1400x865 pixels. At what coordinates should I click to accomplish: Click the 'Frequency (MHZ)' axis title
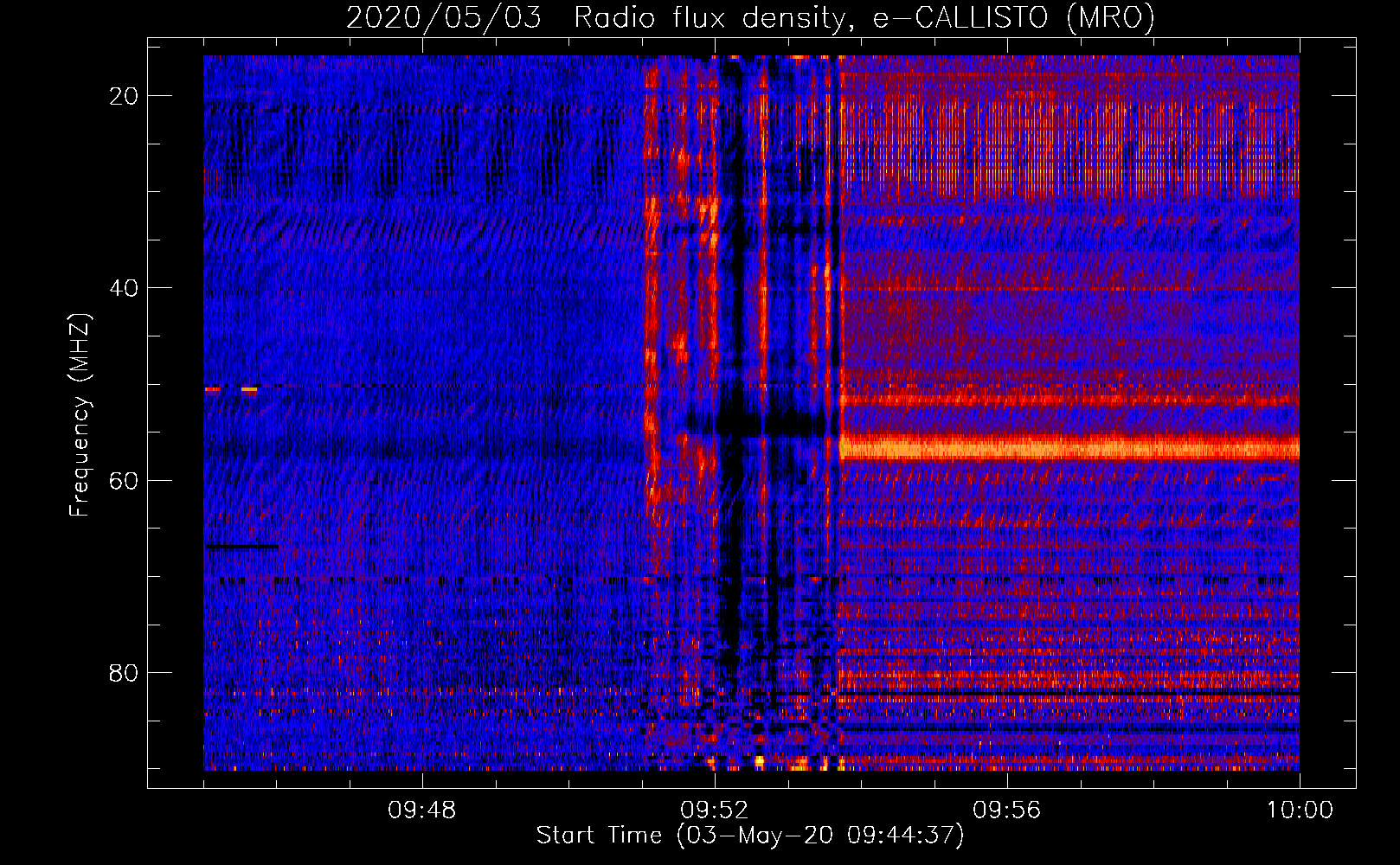[80, 415]
